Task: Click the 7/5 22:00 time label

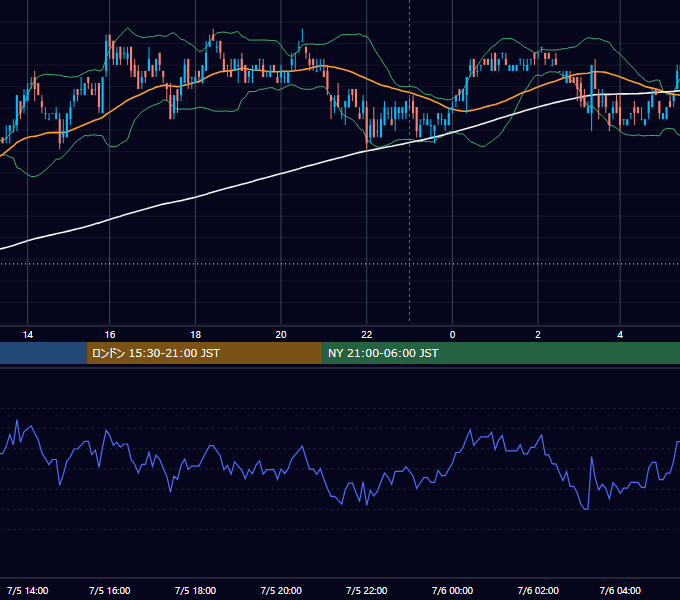Action: pyautogui.click(x=366, y=590)
